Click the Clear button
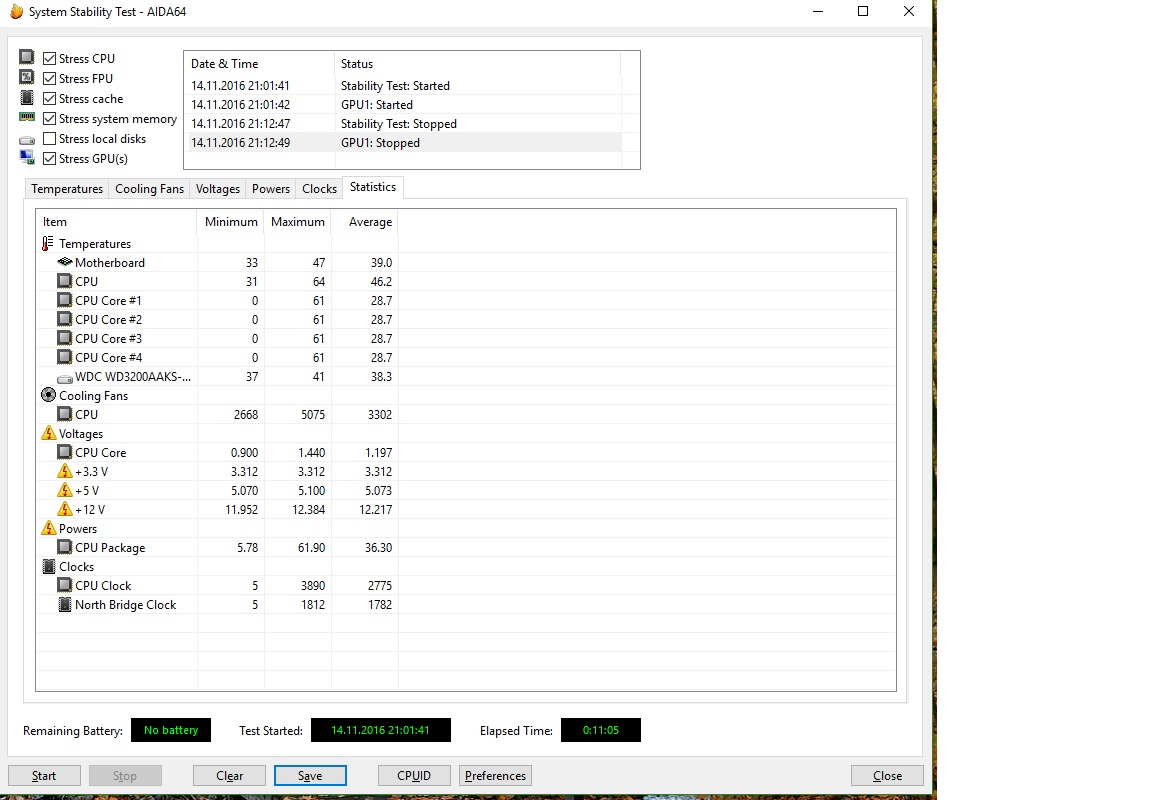The image size is (1152, 800). tap(229, 776)
